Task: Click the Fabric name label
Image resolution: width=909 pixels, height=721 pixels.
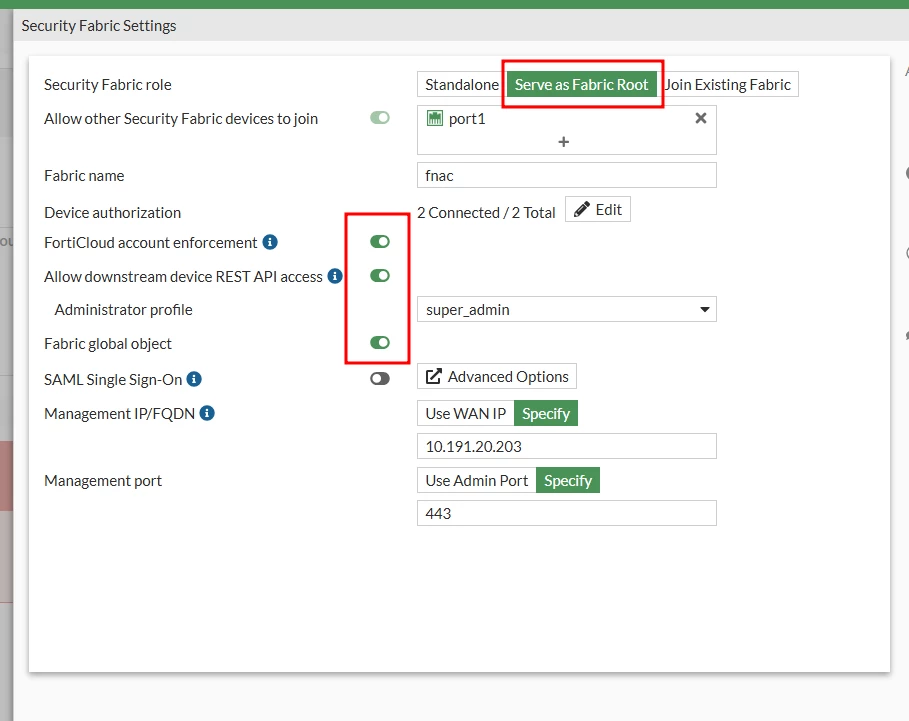Action: click(x=84, y=176)
